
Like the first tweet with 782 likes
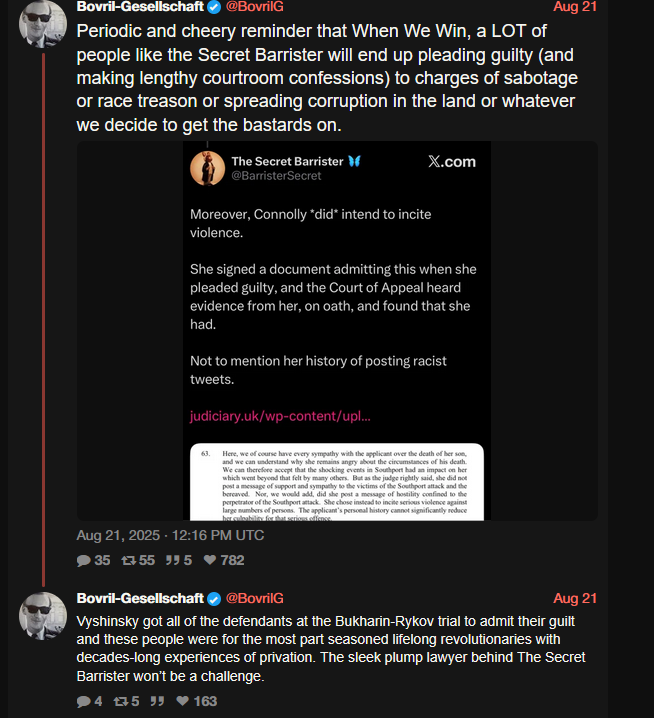(210, 560)
